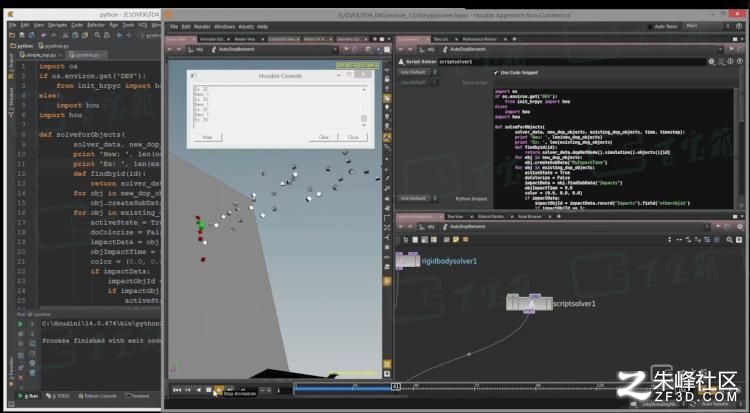Viewport: 750px width, 413px height.
Task: Click line 'def solveForObjects(' in PyCharm editor
Action: 82,135
